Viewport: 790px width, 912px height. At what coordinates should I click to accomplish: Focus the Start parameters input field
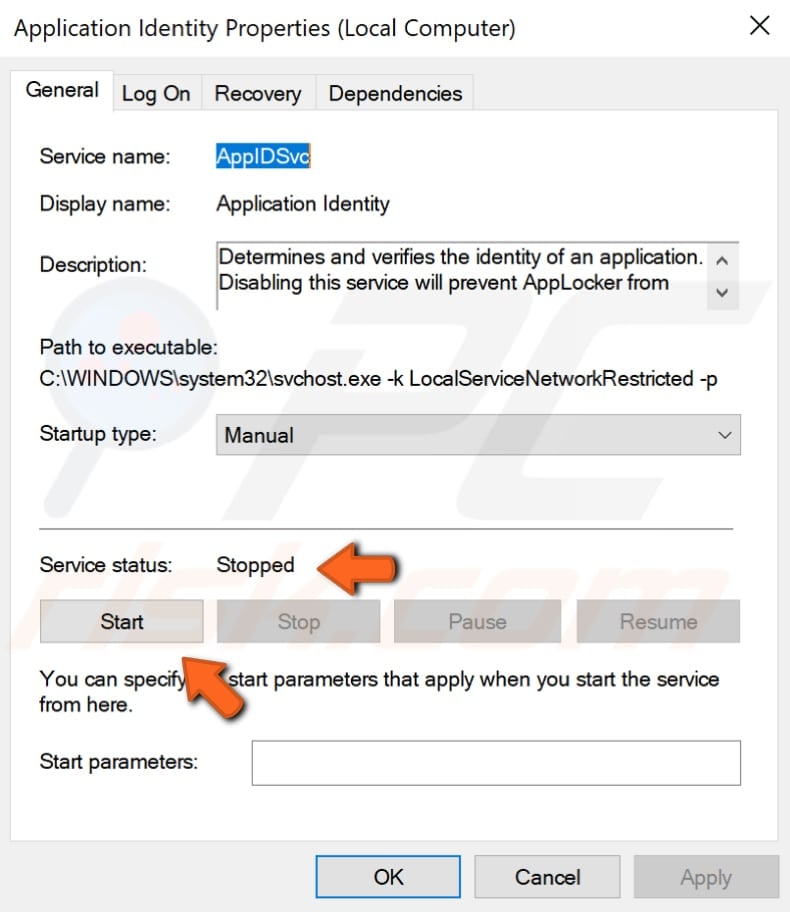494,762
